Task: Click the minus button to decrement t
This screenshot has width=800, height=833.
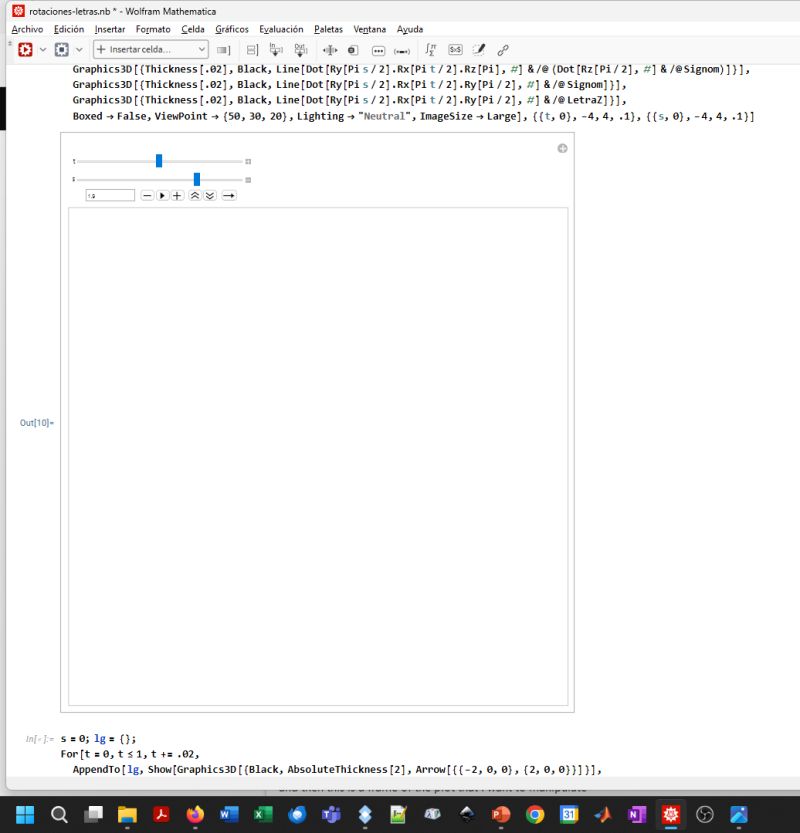Action: pyautogui.click(x=148, y=195)
